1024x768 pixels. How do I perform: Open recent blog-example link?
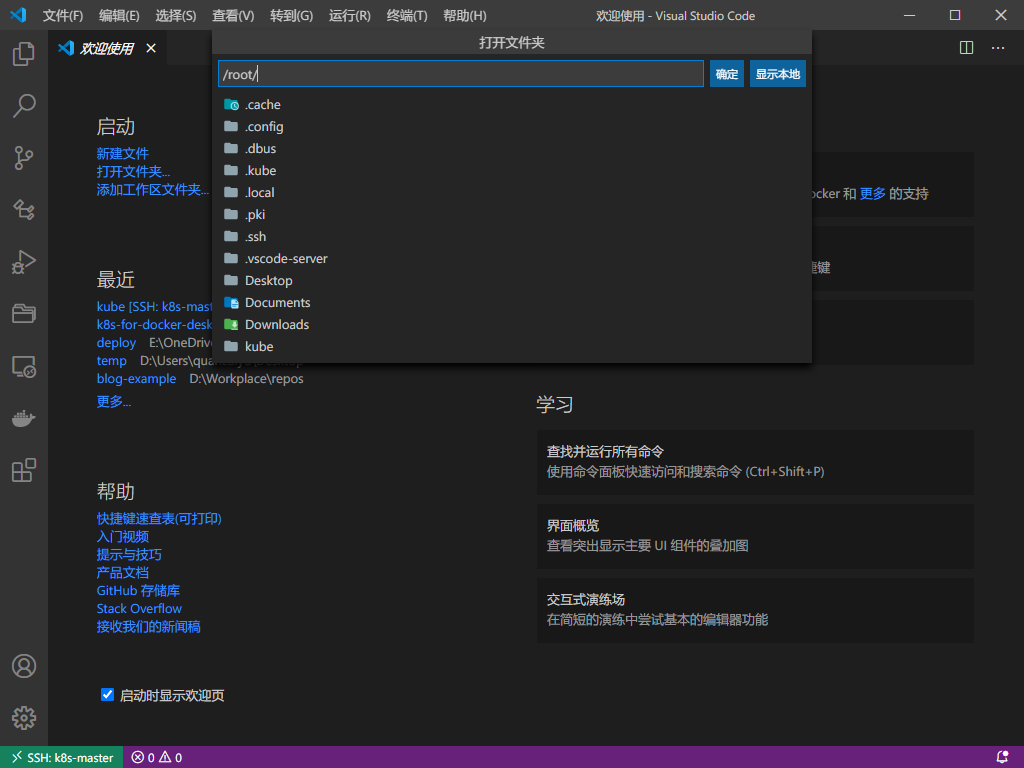click(x=136, y=379)
